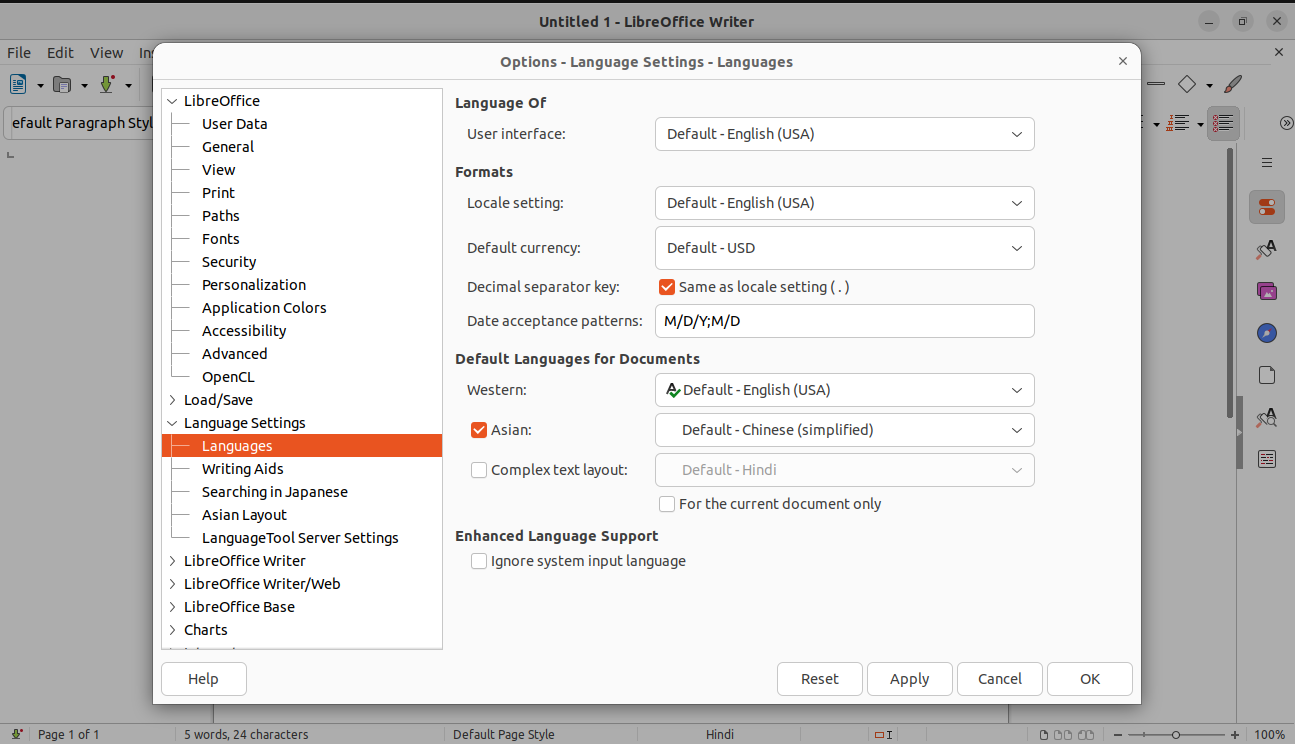Enable the Complex text layout checkbox
The image size is (1295, 744).
pos(479,470)
